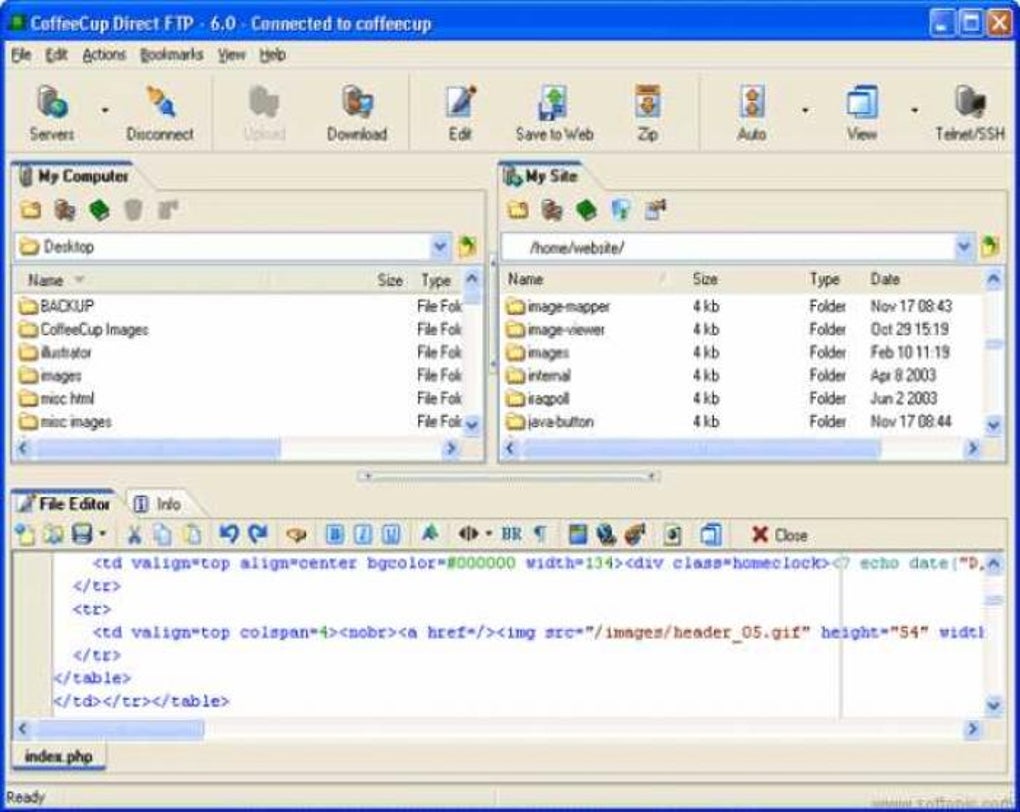Switch to the Info tab

[157, 504]
